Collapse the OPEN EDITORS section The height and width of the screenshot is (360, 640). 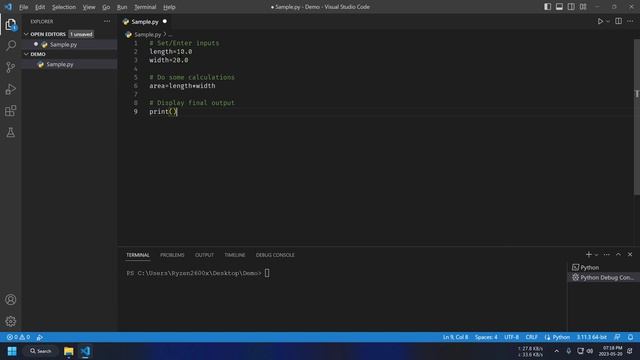[48, 34]
